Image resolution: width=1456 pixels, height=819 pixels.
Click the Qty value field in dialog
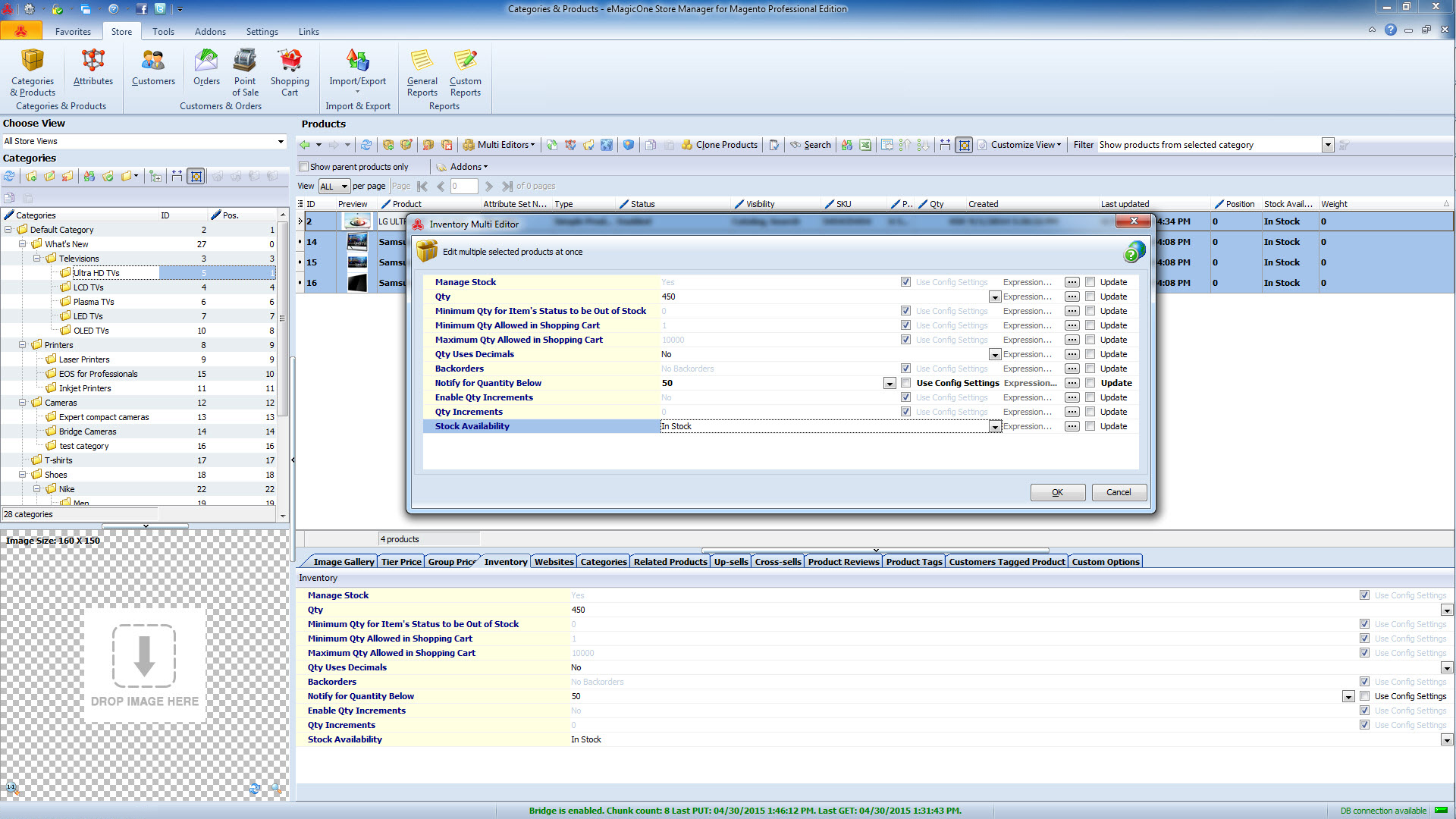824,297
